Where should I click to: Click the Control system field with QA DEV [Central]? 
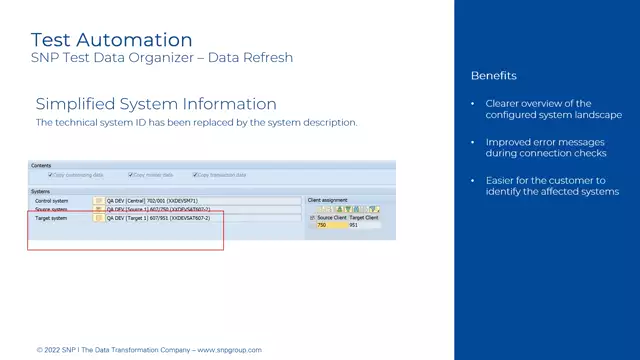(203, 201)
